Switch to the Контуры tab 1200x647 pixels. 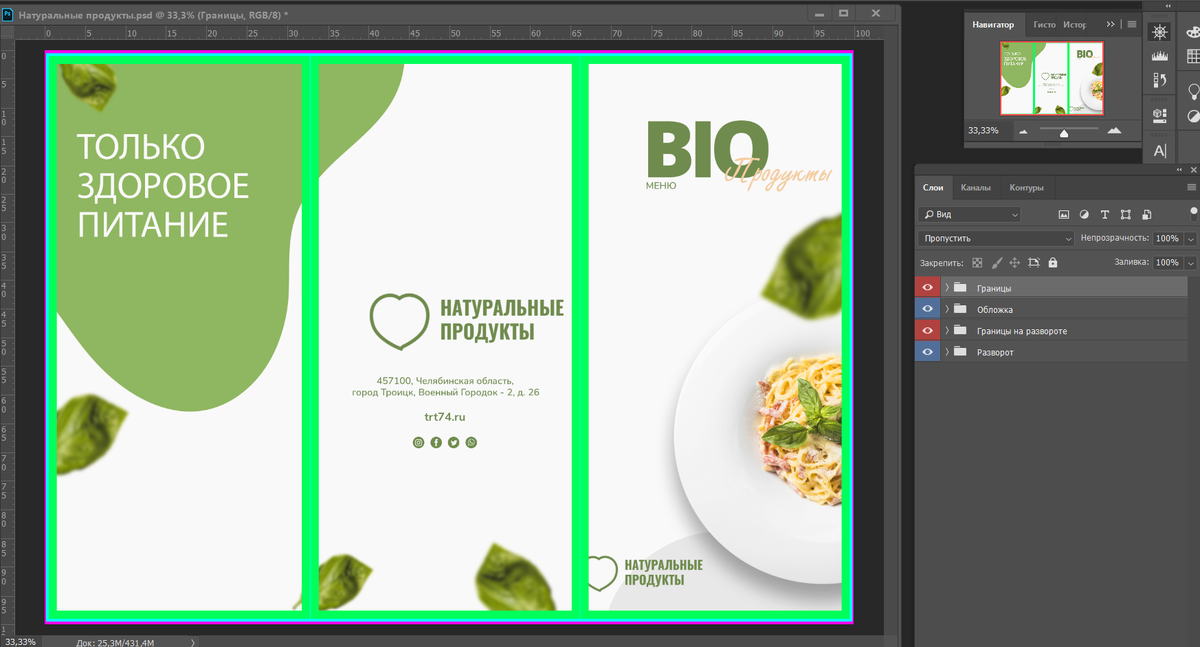[x=1026, y=187]
